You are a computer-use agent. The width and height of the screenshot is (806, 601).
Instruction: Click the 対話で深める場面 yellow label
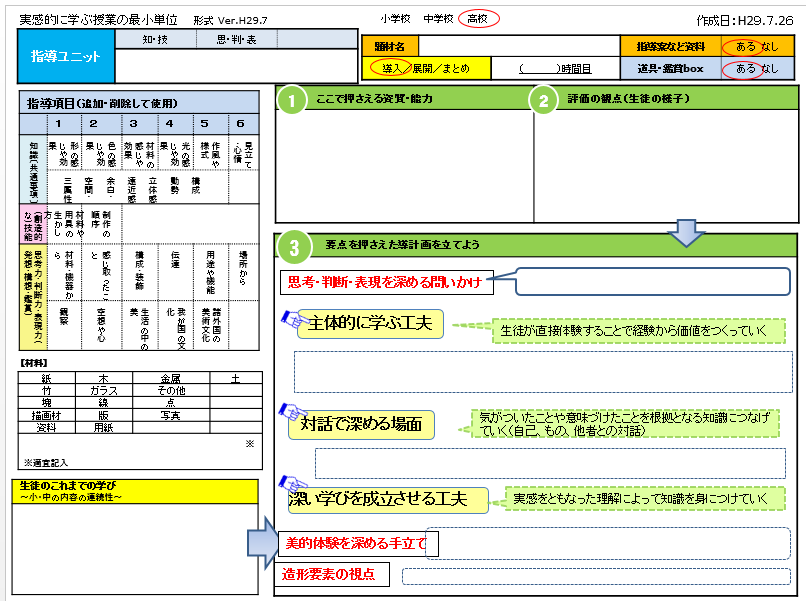[x=361, y=424]
